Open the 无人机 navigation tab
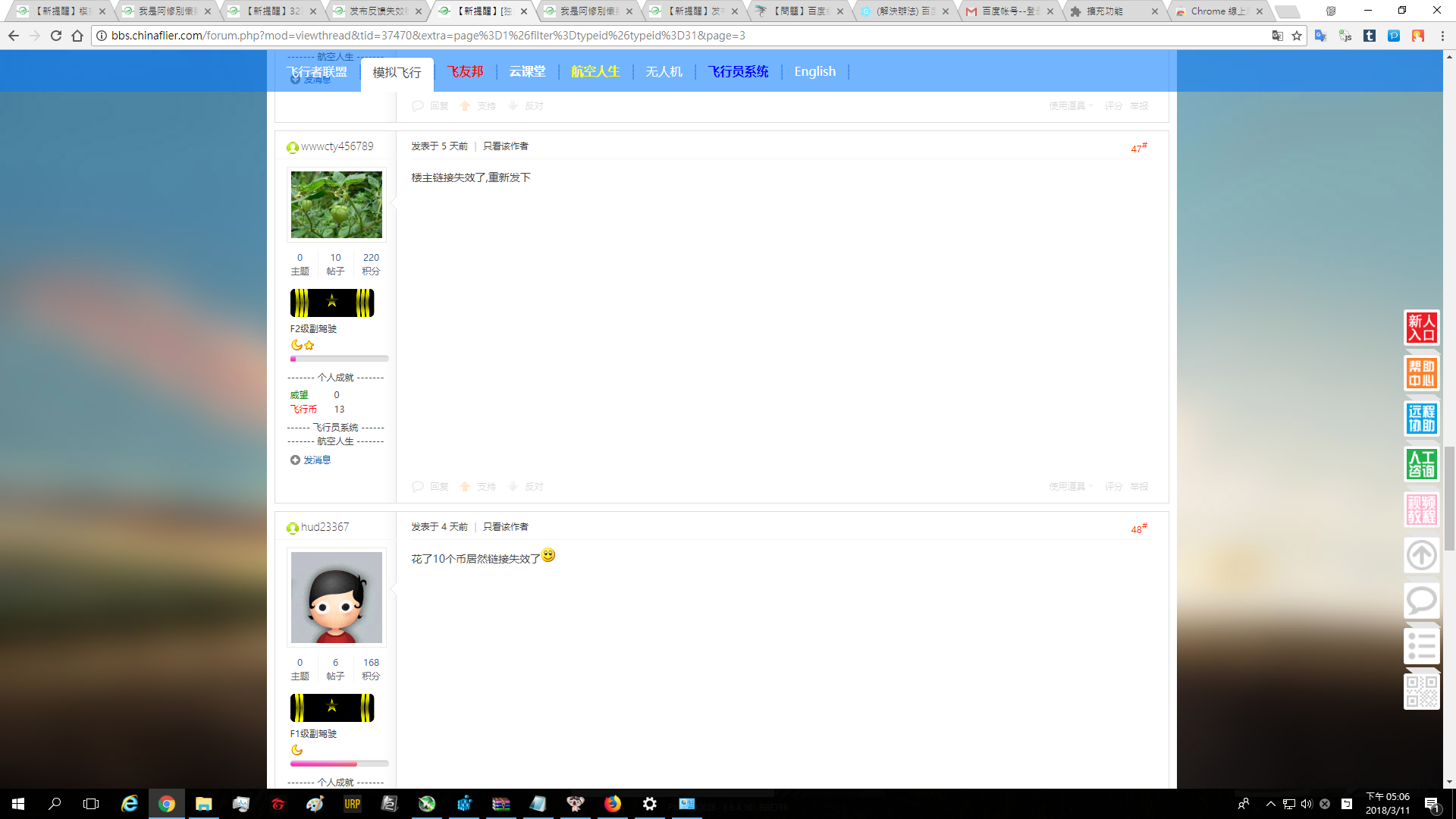Image resolution: width=1456 pixels, height=819 pixels. [x=664, y=71]
